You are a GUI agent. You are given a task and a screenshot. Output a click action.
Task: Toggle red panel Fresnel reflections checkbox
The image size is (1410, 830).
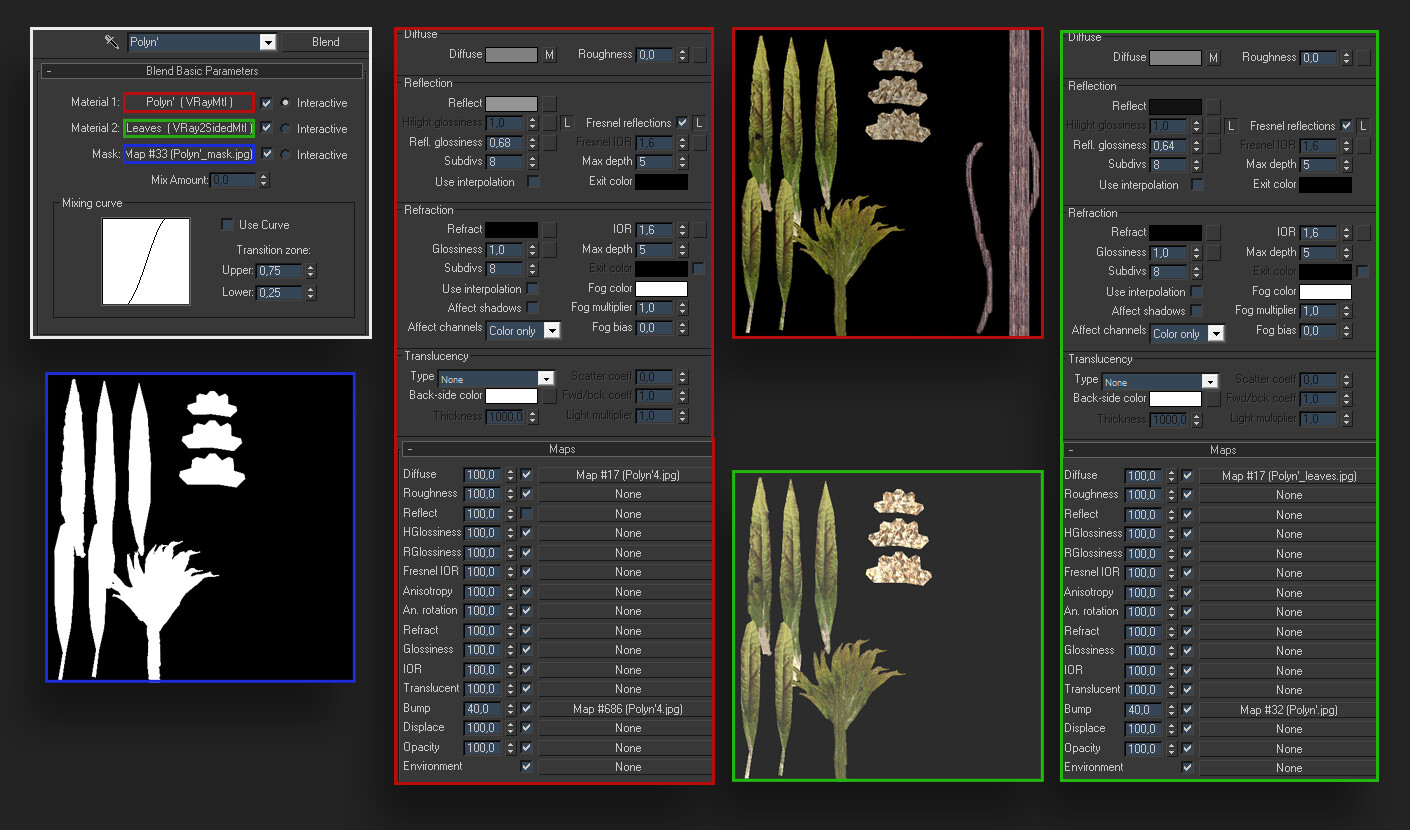tap(682, 123)
